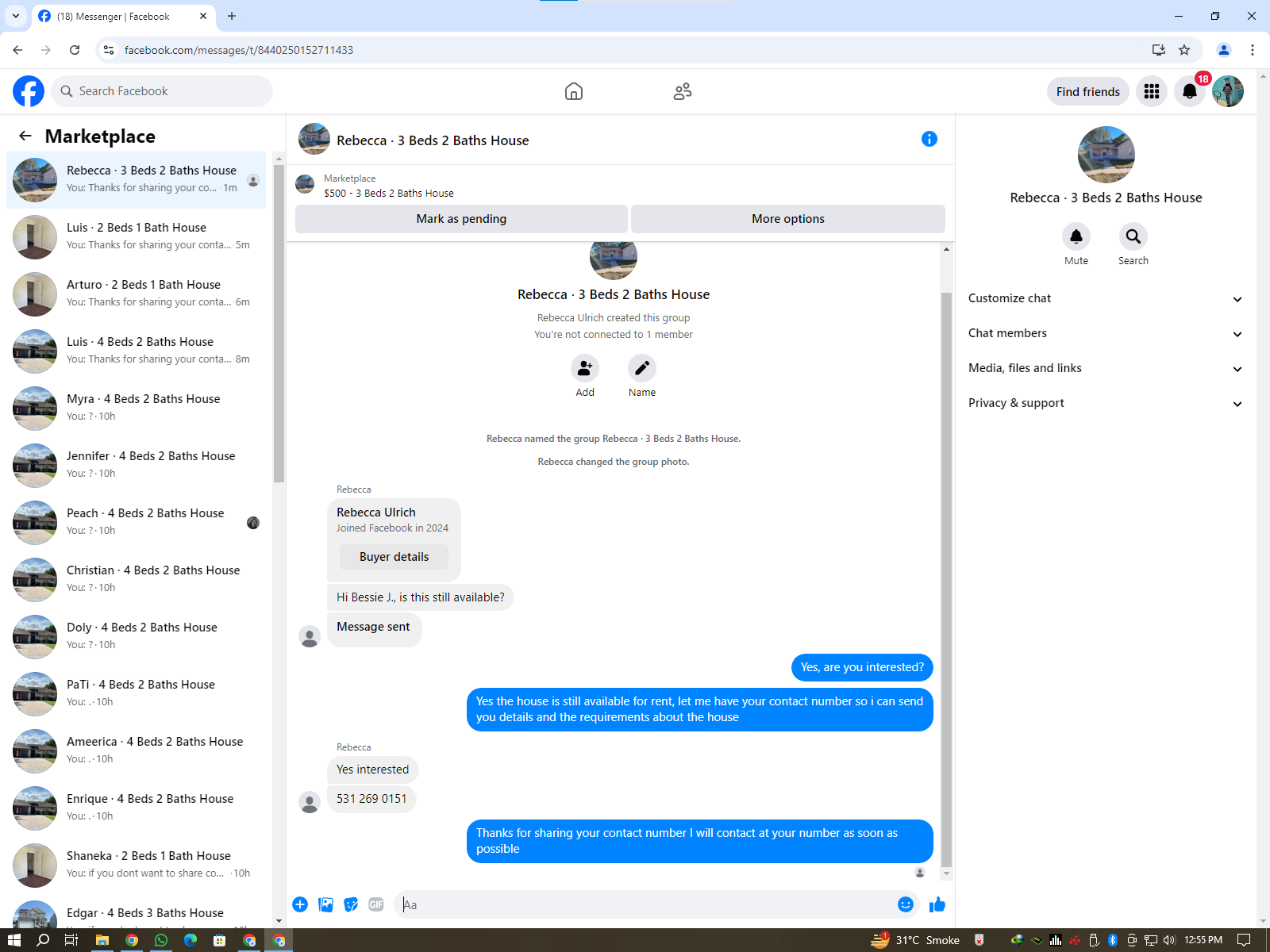Open the GIF picker icon
Viewport: 1270px width, 952px height.
point(376,904)
